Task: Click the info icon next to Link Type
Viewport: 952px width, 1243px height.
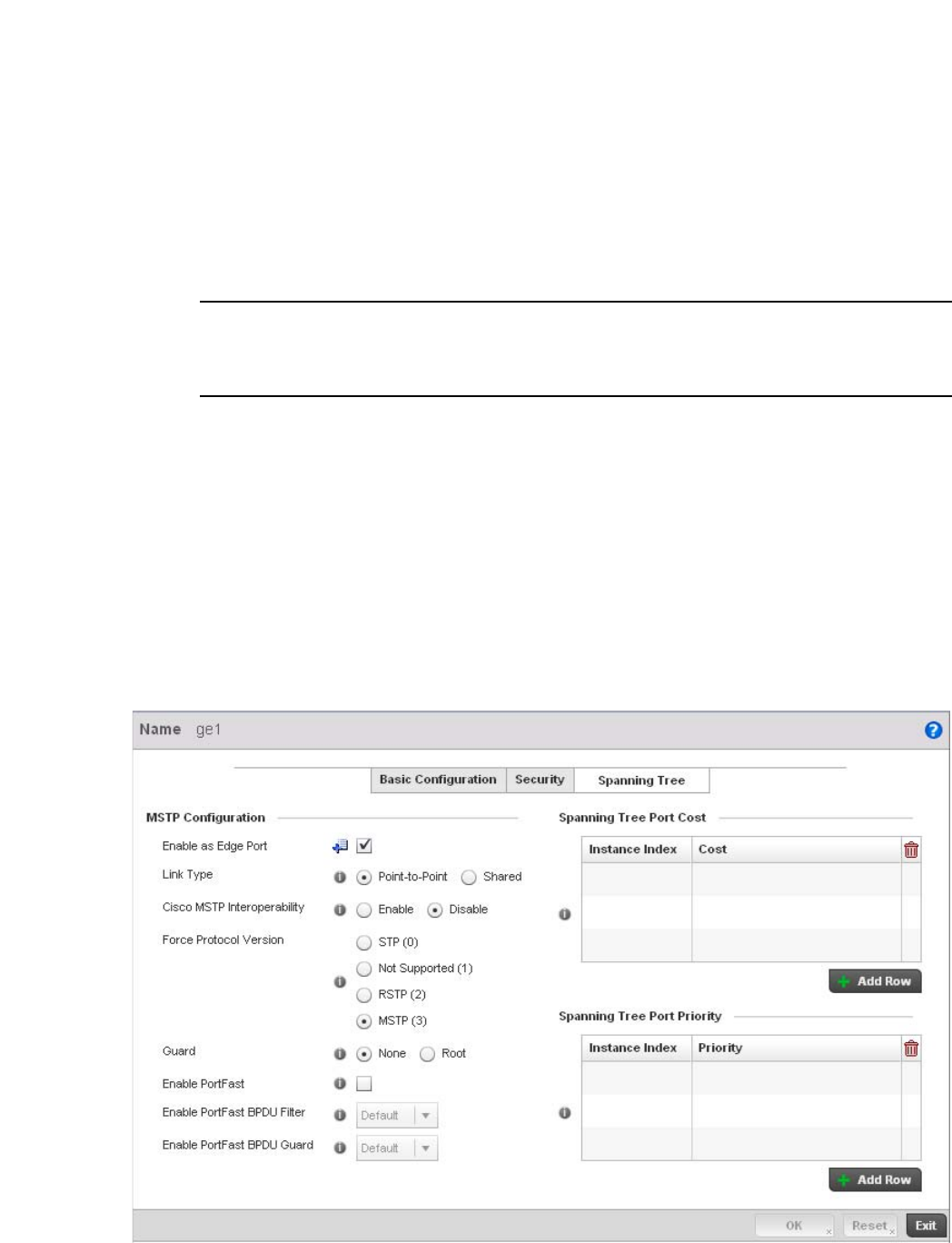Action: [x=340, y=878]
